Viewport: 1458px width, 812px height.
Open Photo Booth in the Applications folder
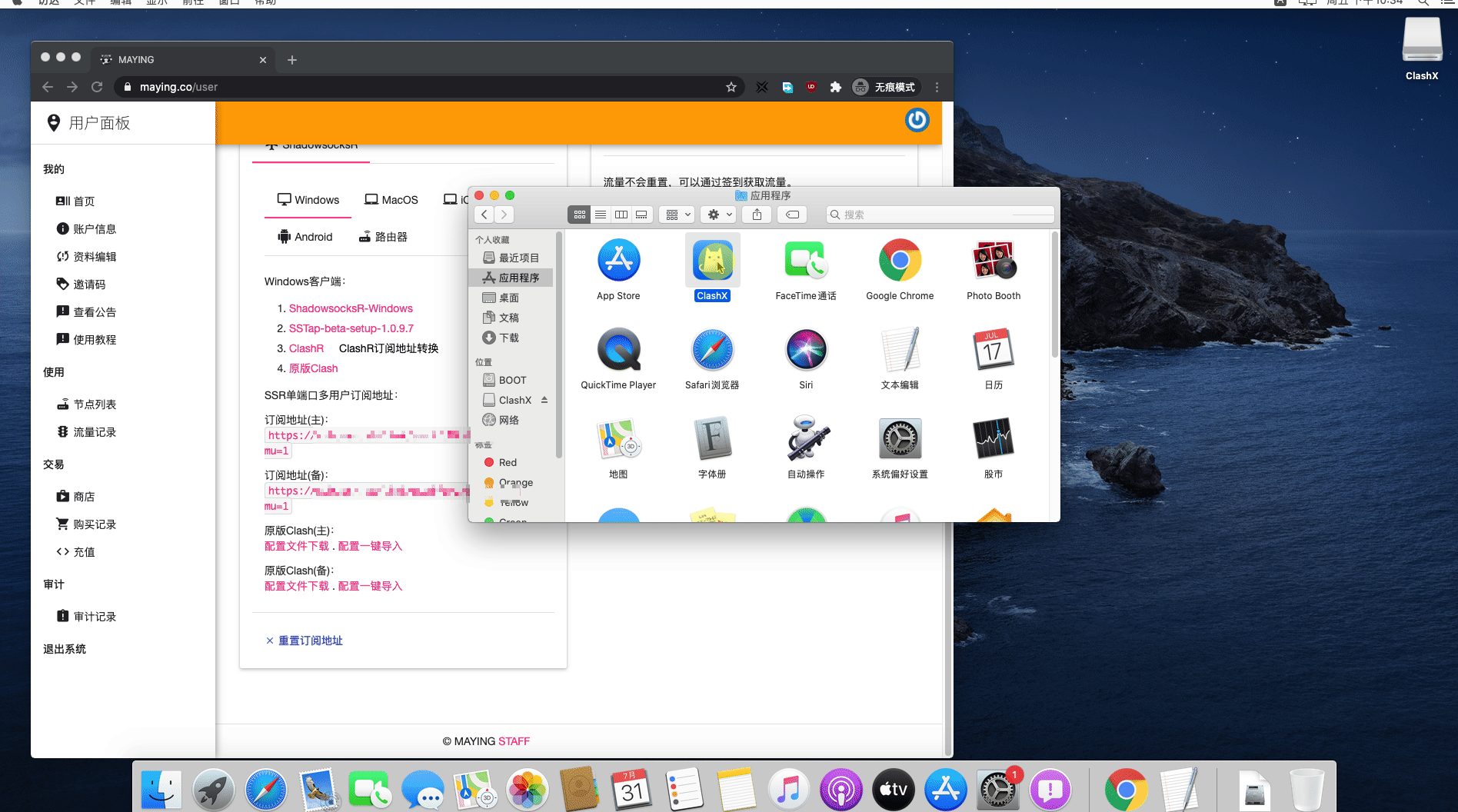(x=994, y=261)
